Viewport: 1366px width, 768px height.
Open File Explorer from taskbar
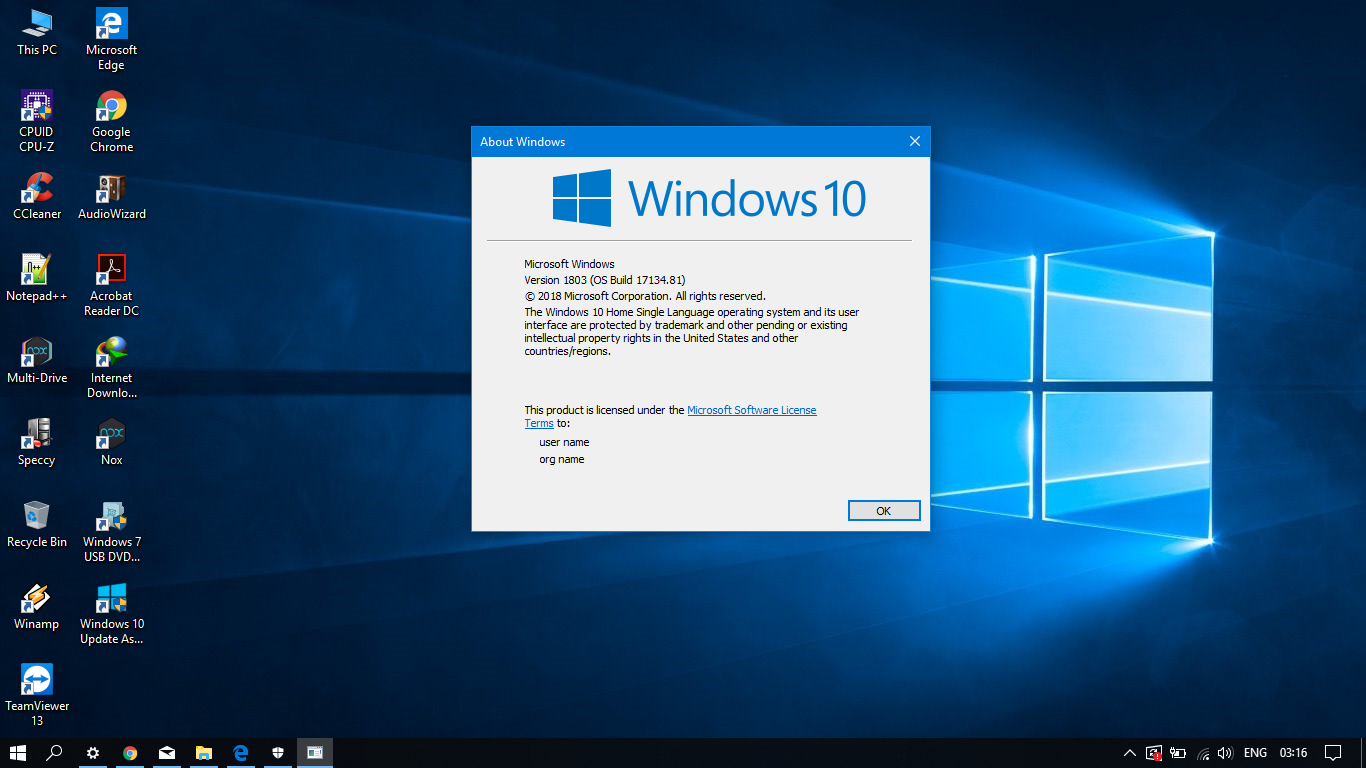point(204,753)
